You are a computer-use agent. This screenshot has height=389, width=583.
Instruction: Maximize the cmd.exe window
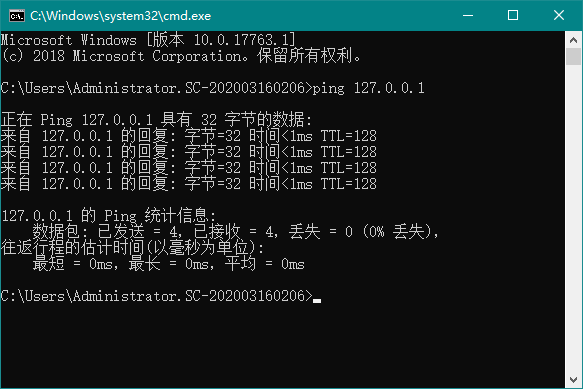(x=513, y=16)
